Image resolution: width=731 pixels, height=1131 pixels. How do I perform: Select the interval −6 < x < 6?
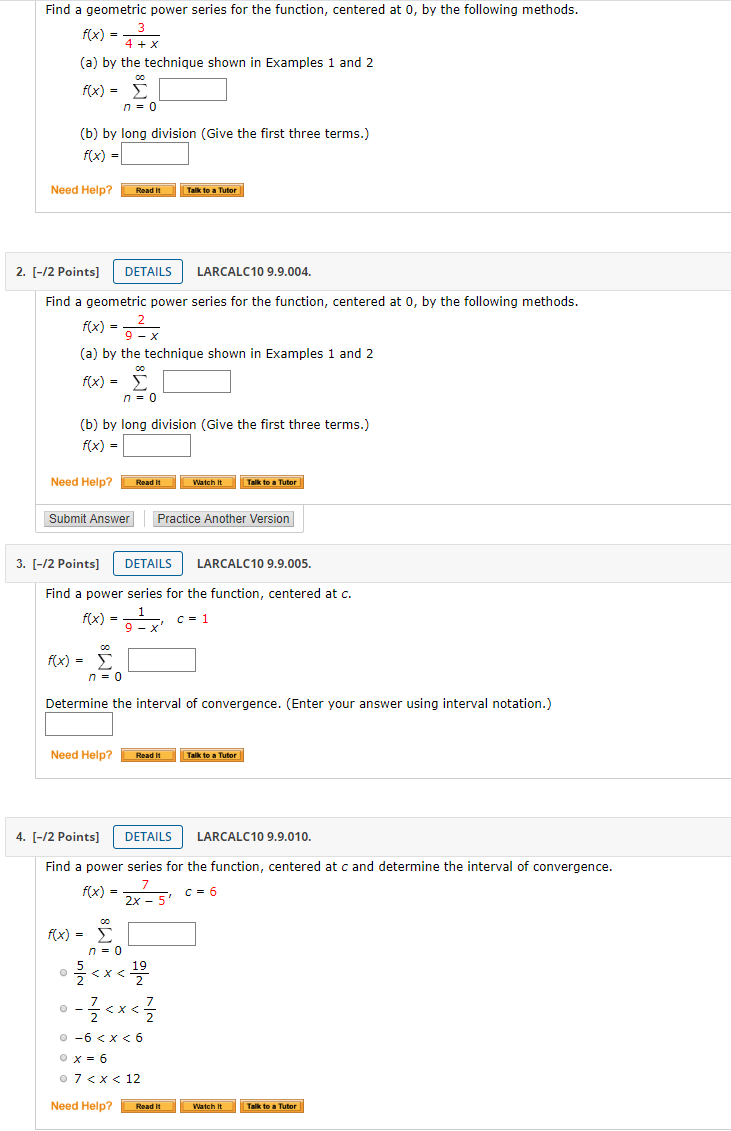click(x=61, y=1037)
